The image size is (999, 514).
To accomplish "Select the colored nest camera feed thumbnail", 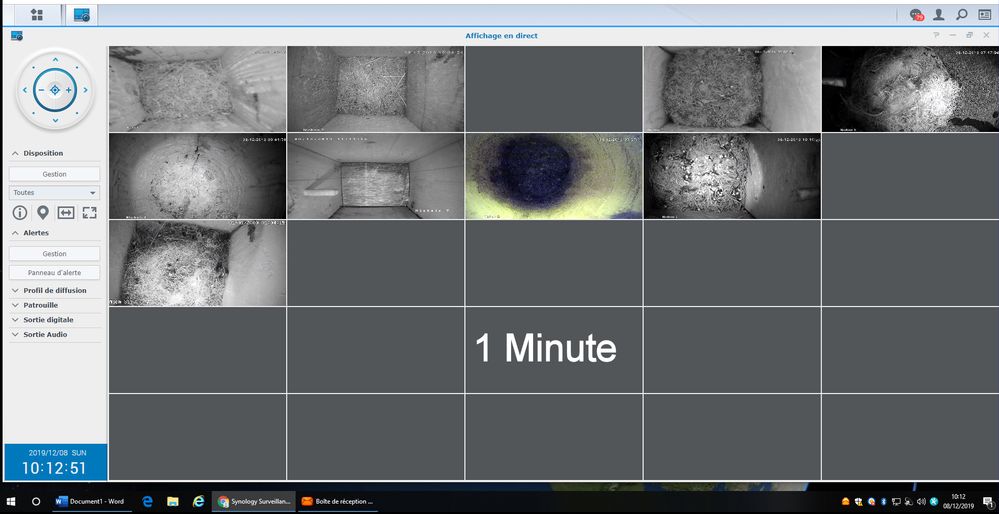I will 554,176.
